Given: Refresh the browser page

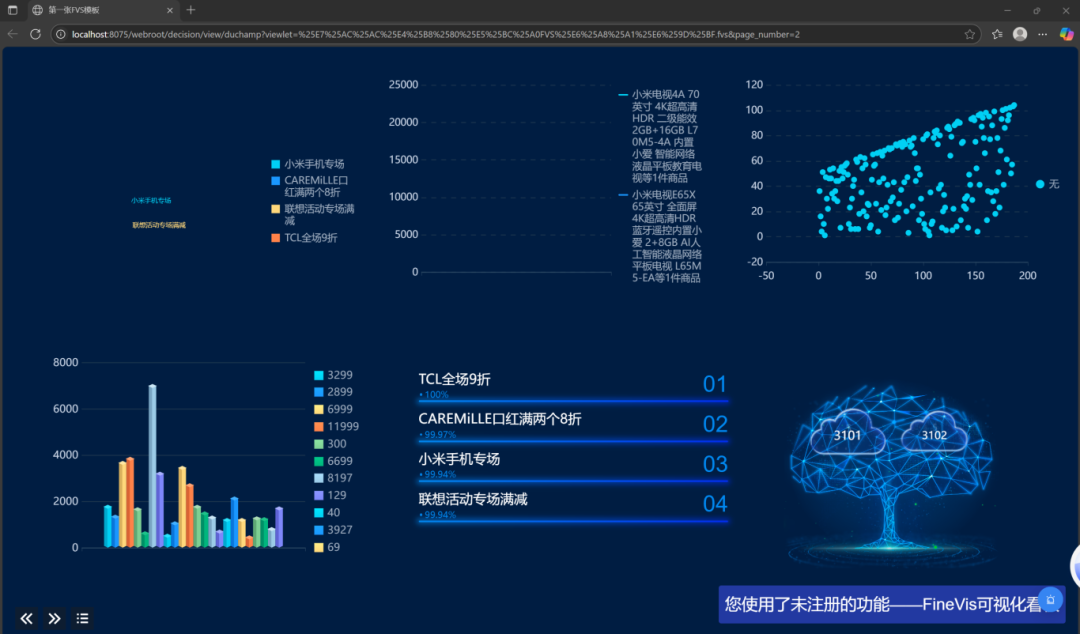Looking at the screenshot, I should point(35,34).
